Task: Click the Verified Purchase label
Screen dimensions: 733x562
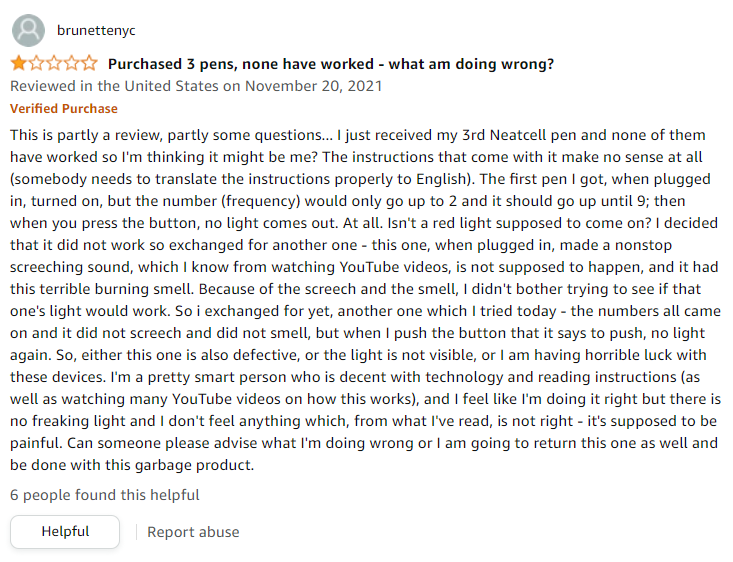Action: [x=64, y=108]
